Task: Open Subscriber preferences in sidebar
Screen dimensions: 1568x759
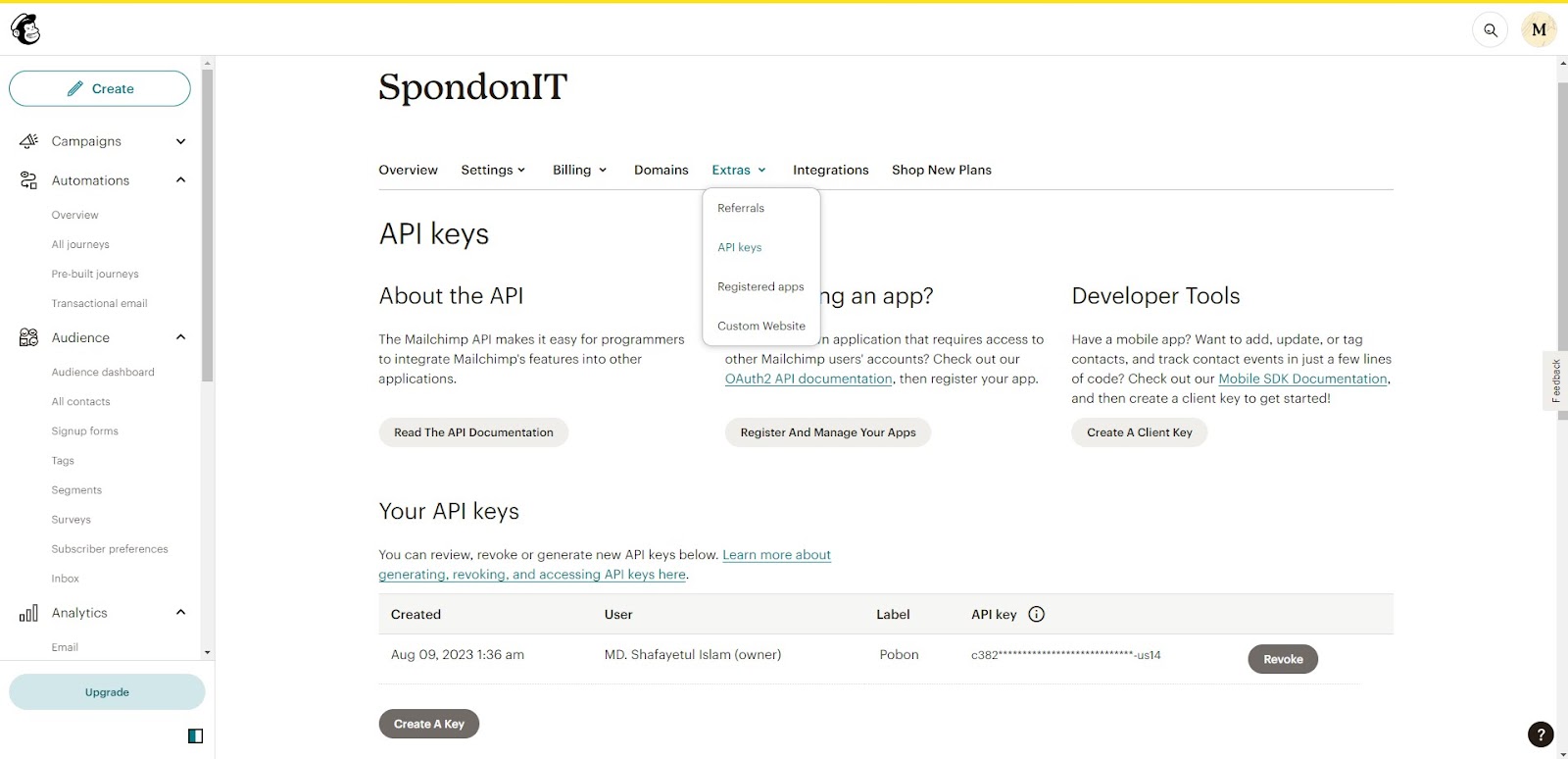Action: (x=110, y=548)
